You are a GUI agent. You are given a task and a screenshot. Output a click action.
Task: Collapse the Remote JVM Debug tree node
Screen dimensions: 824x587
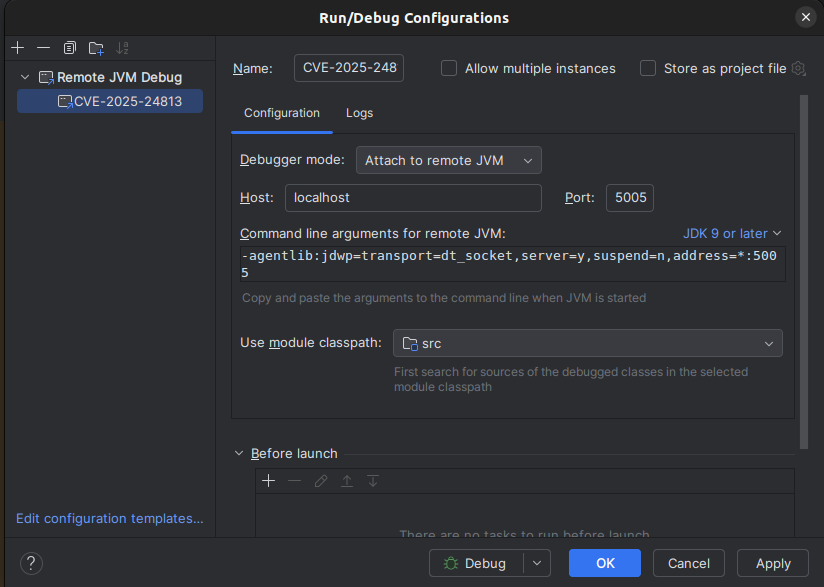[x=25, y=77]
